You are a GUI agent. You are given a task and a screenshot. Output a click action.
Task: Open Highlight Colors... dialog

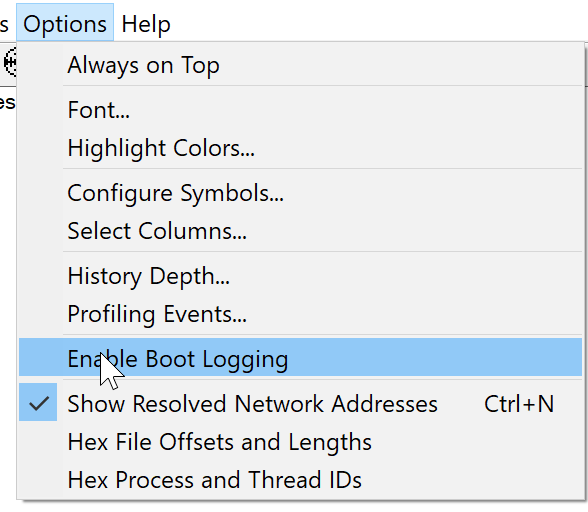300,148
